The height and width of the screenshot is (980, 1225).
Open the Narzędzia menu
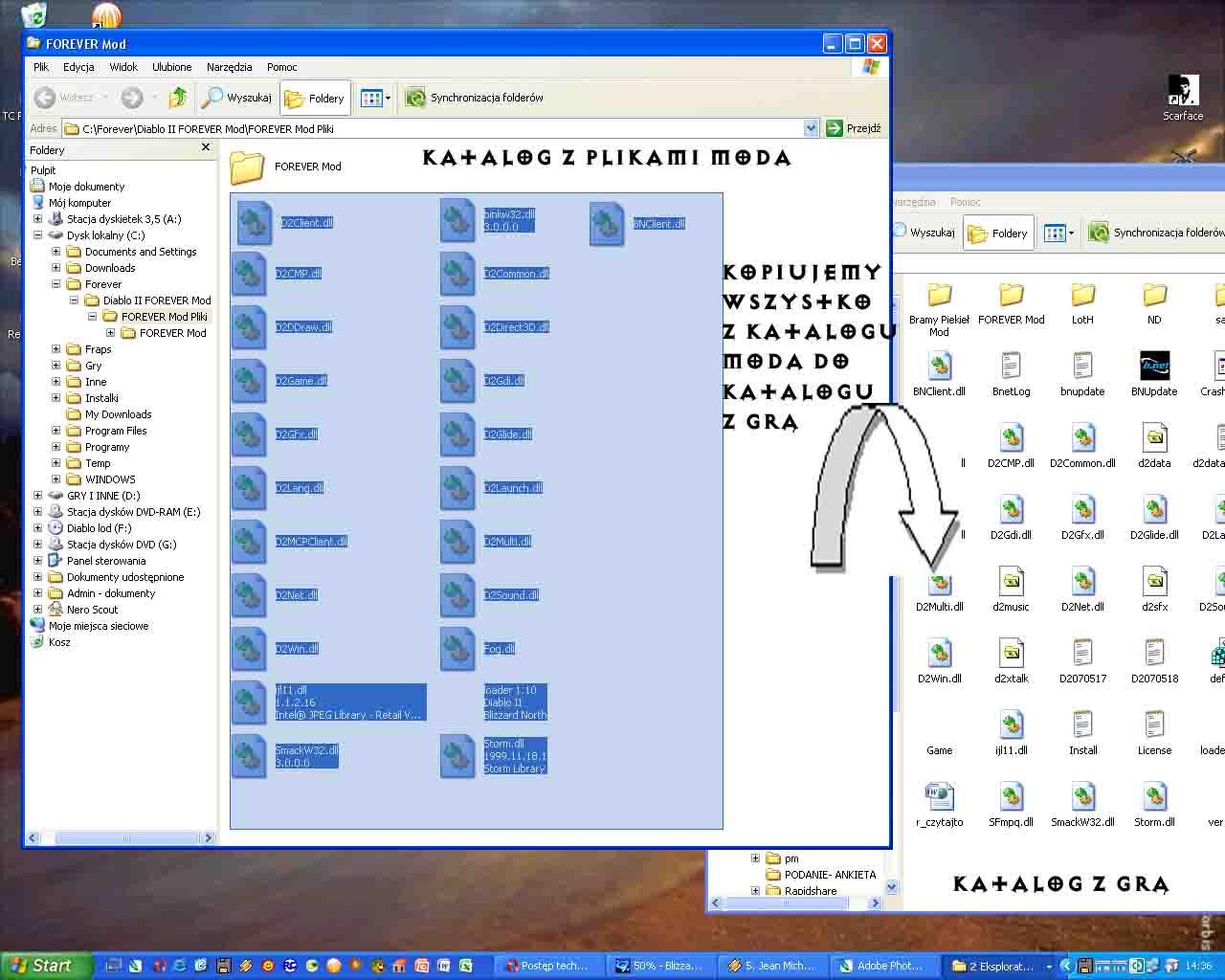pyautogui.click(x=229, y=67)
